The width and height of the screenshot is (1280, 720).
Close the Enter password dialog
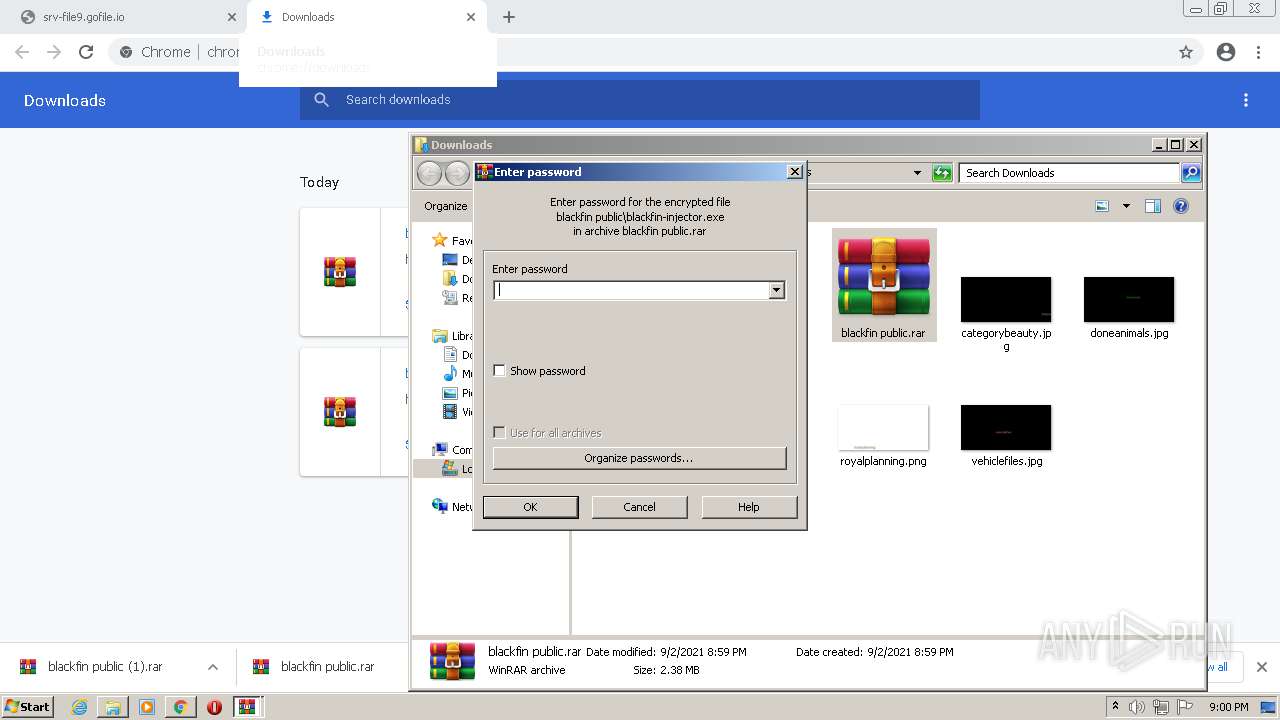tap(795, 172)
